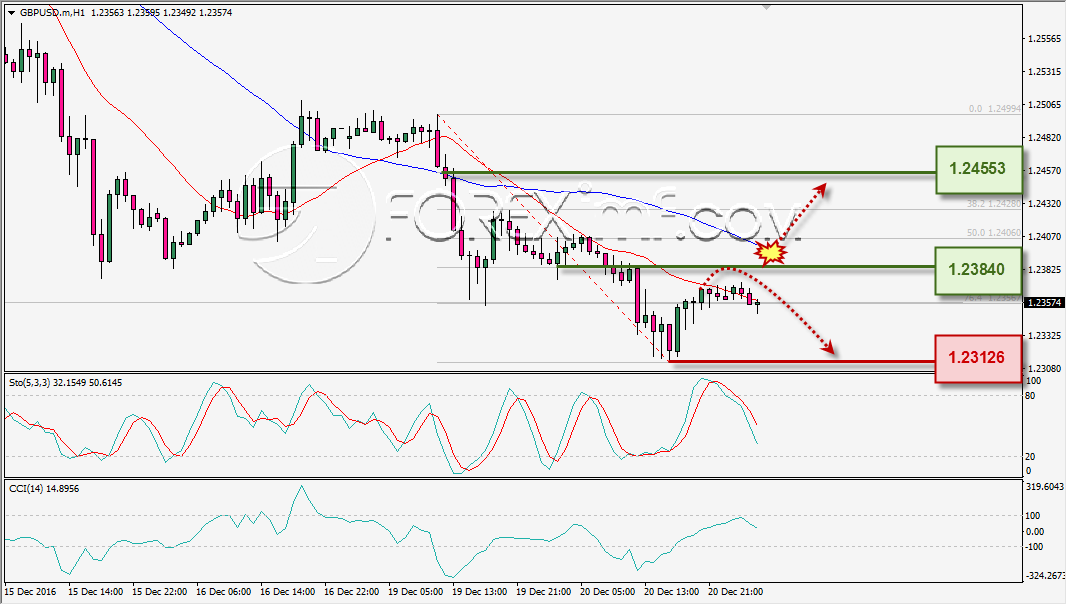Click the 19 Dec 05:00 time axis label

(416, 591)
